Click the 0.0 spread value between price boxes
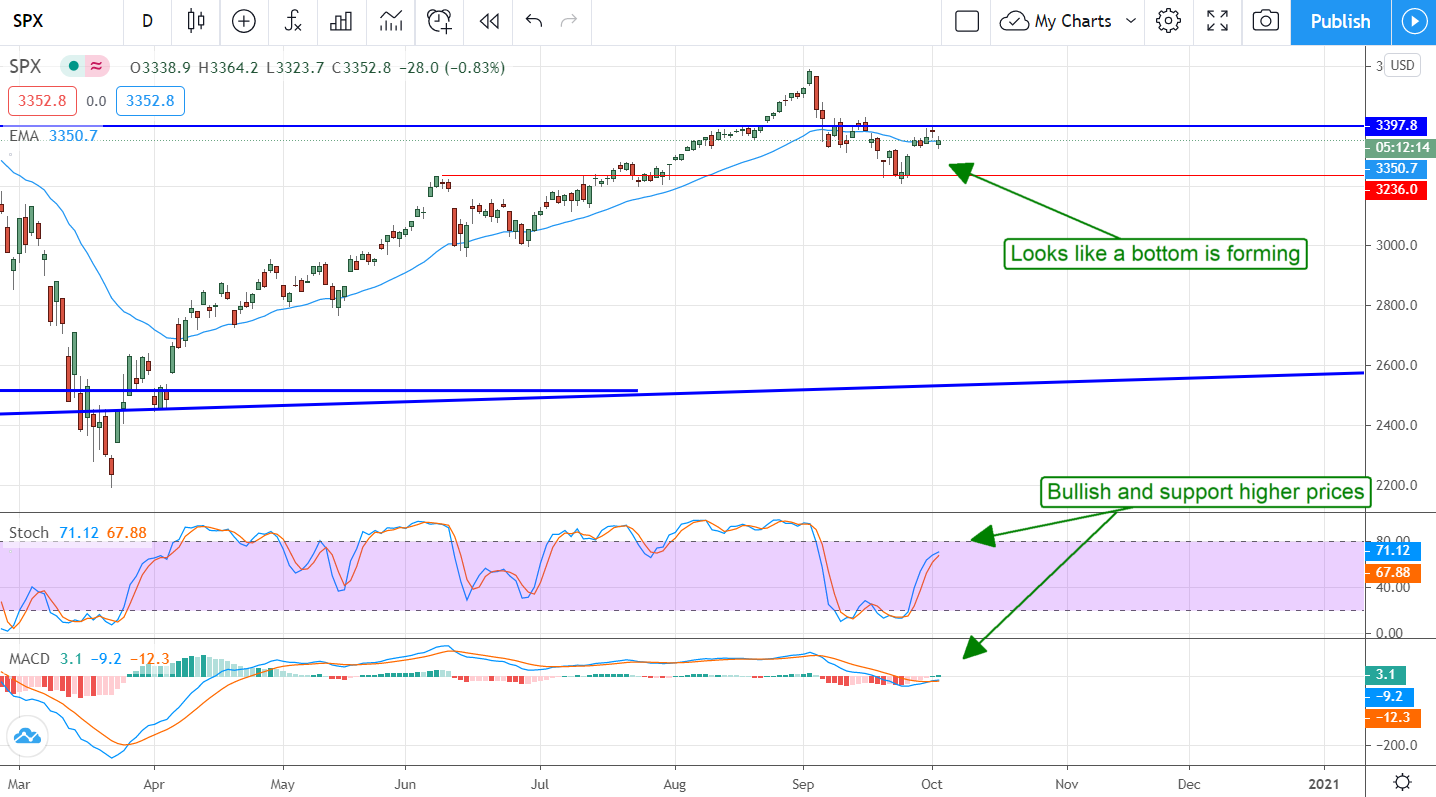Image resolution: width=1436 pixels, height=797 pixels. click(x=95, y=101)
